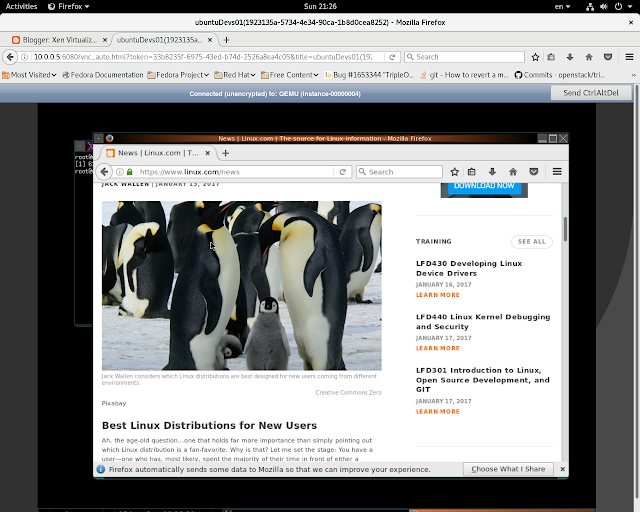The height and width of the screenshot is (512, 640).
Task: Click green padlock in inner URL bar
Action: click(129, 172)
